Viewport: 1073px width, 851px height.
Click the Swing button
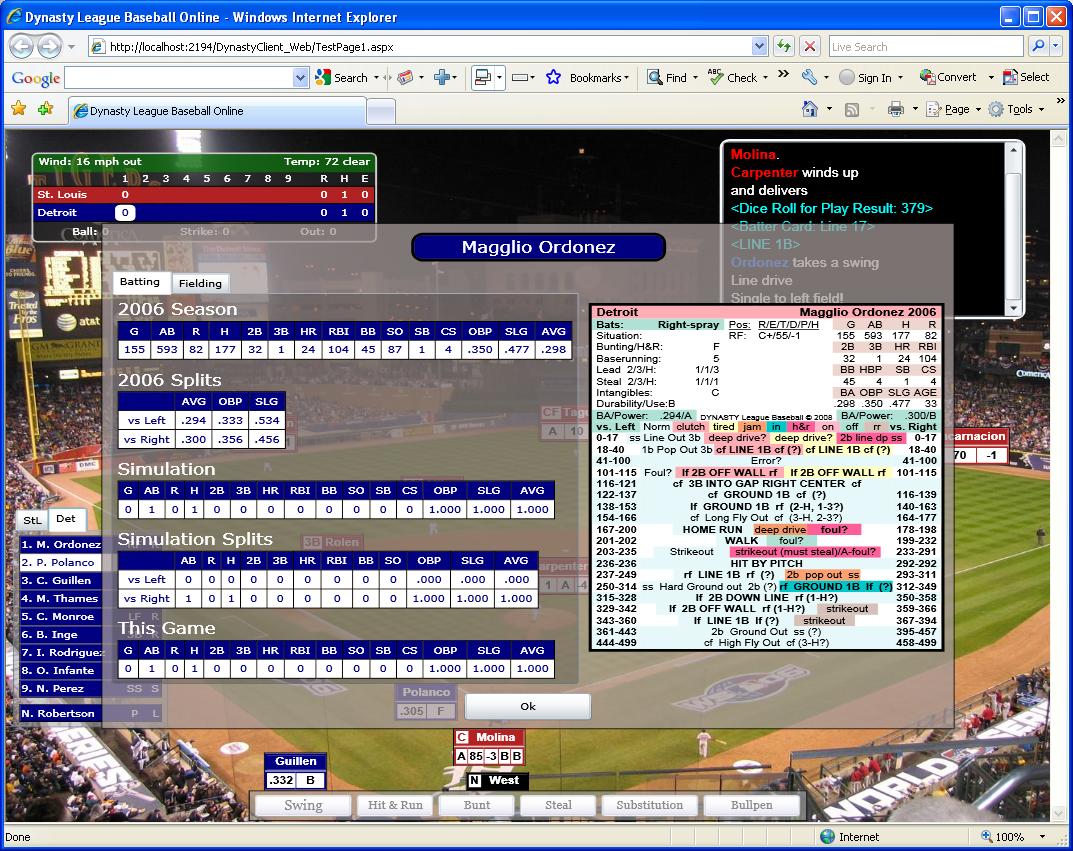tap(303, 805)
